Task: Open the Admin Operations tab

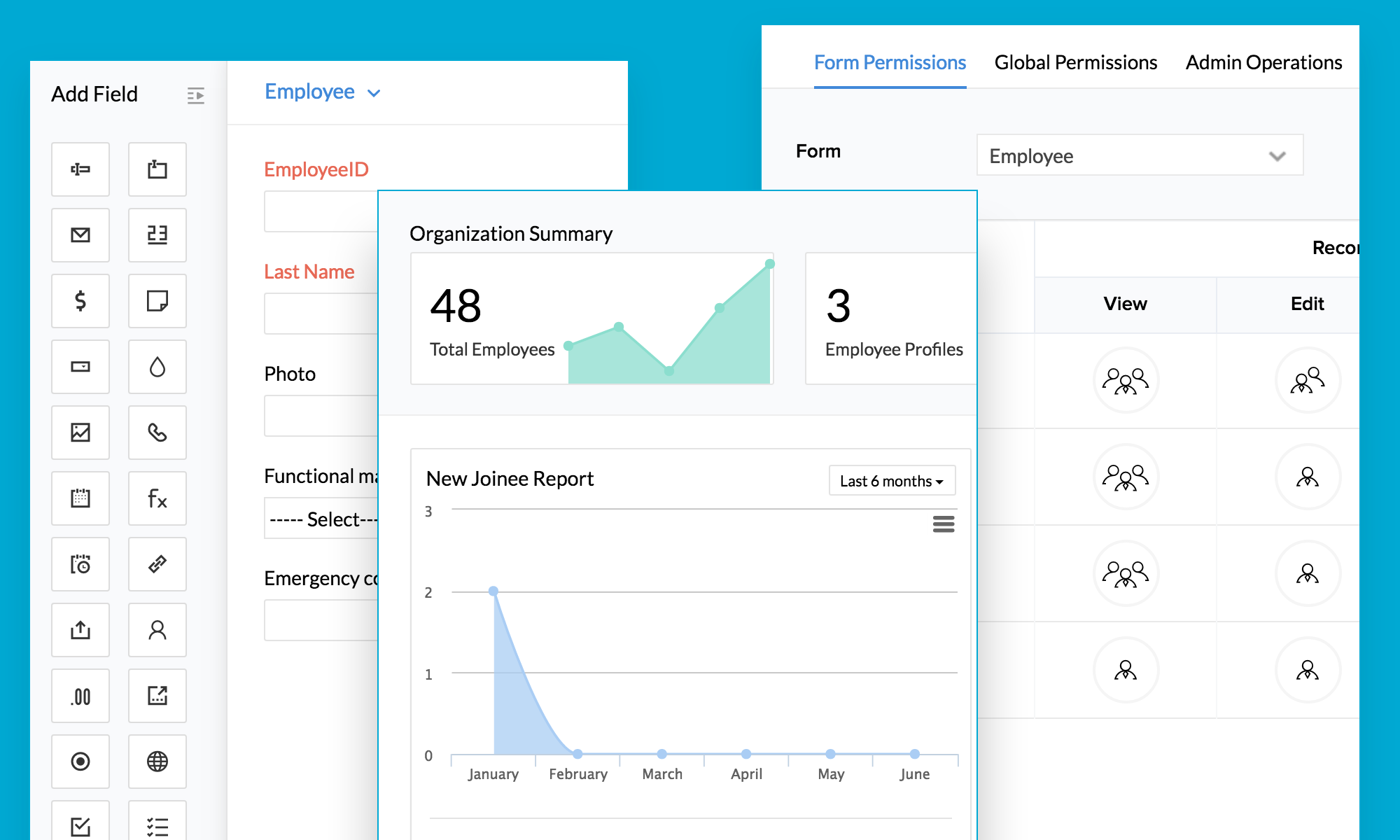Action: 1263,63
